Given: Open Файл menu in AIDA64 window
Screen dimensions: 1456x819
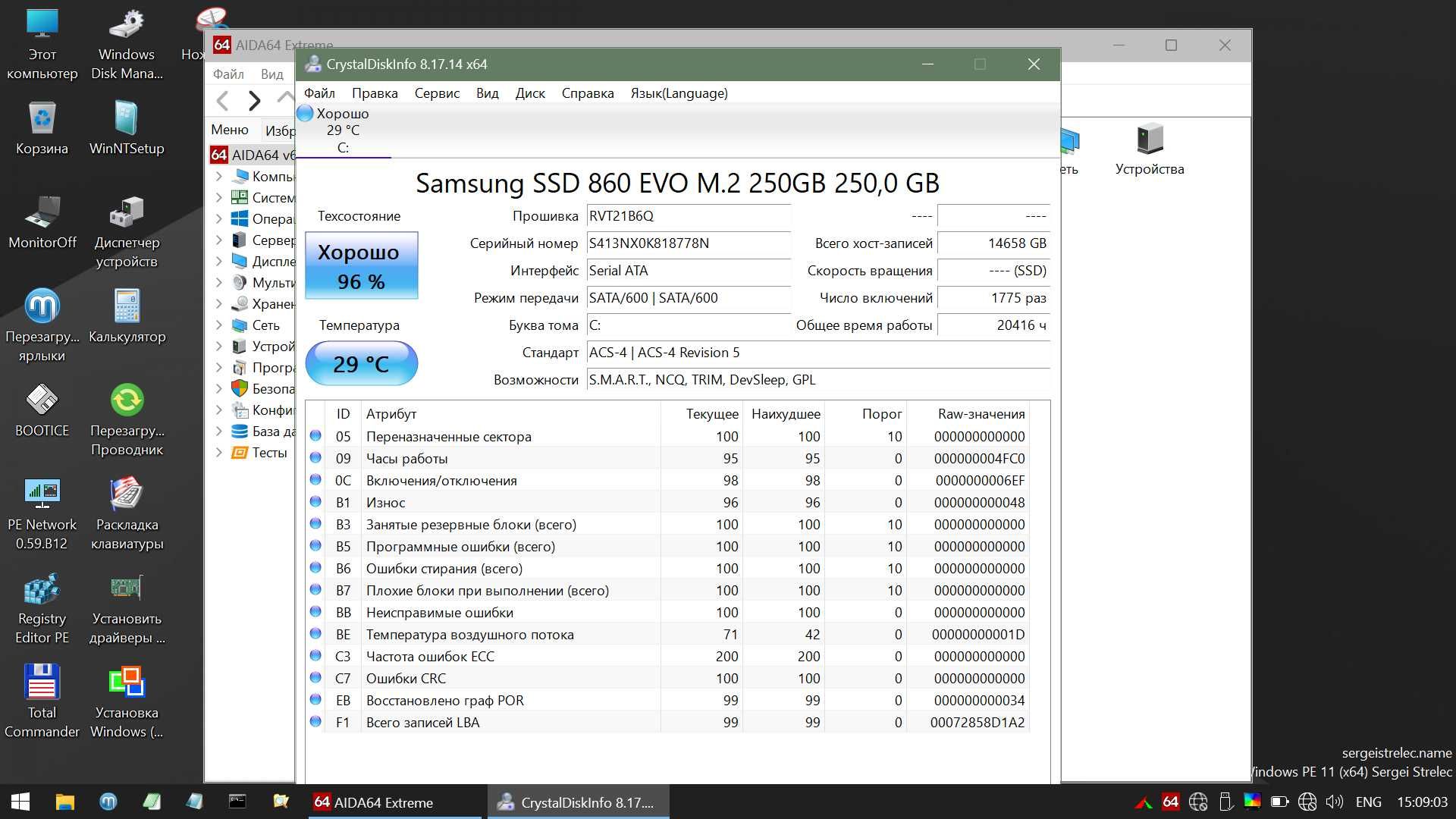Looking at the screenshot, I should tap(228, 74).
